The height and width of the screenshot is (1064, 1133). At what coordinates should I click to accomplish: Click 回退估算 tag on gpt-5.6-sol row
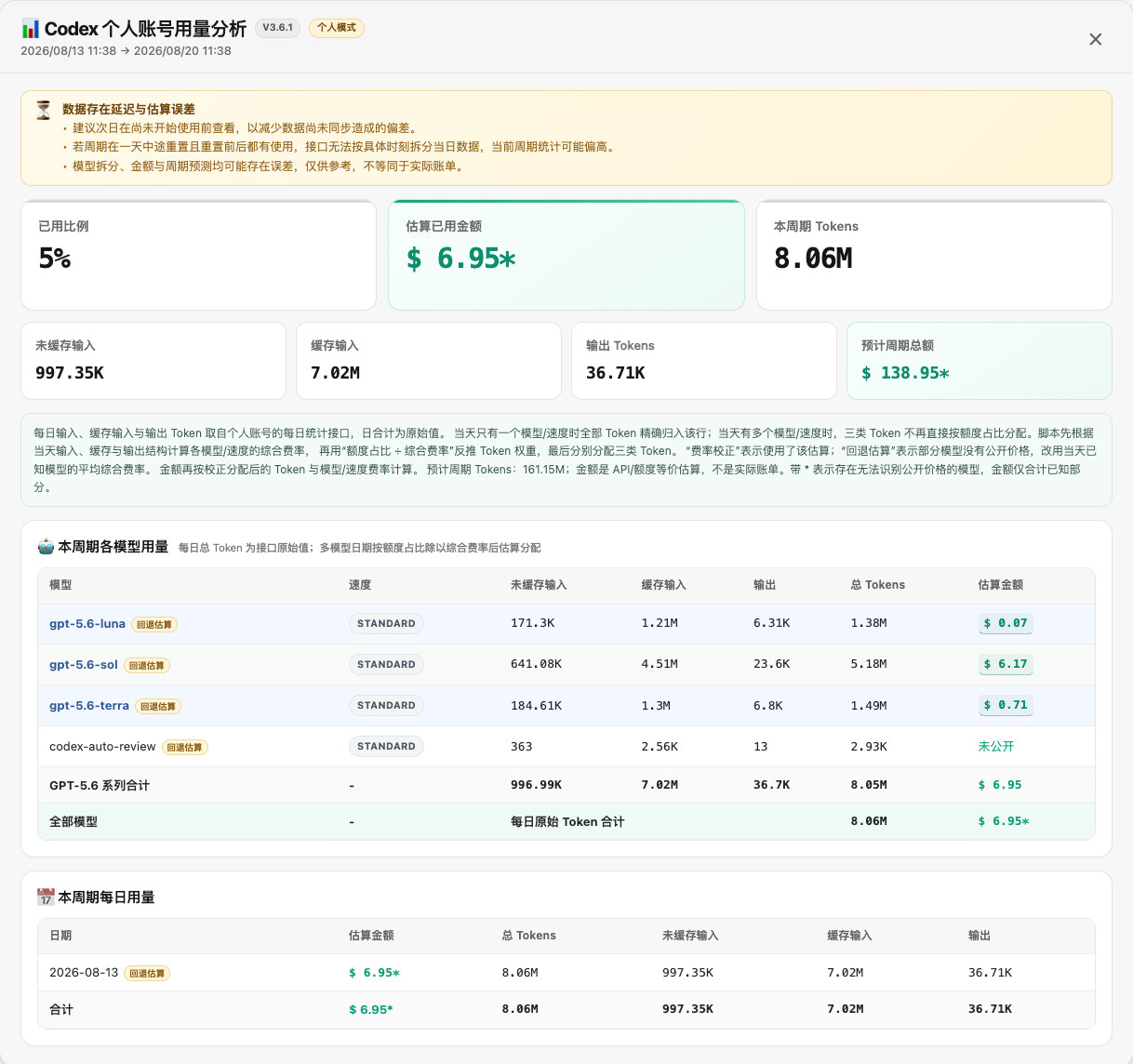pos(147,666)
